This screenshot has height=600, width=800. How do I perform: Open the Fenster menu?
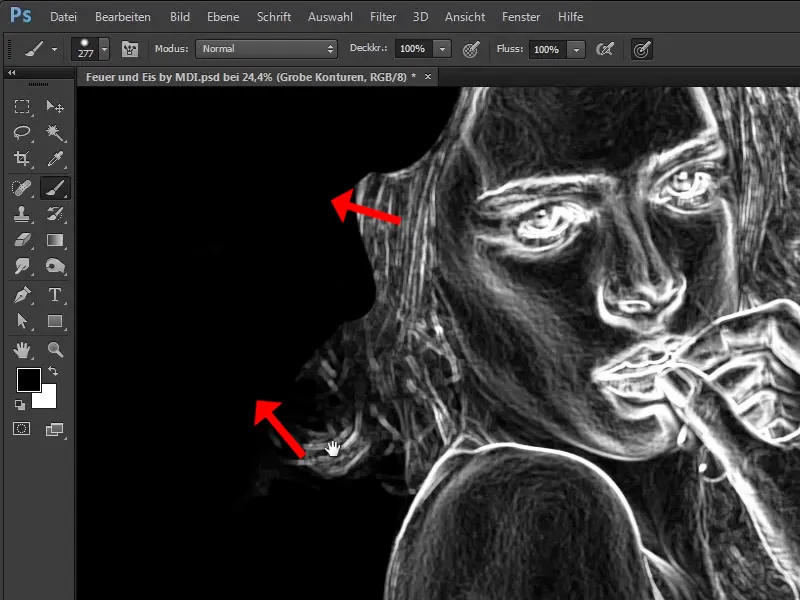click(x=521, y=17)
